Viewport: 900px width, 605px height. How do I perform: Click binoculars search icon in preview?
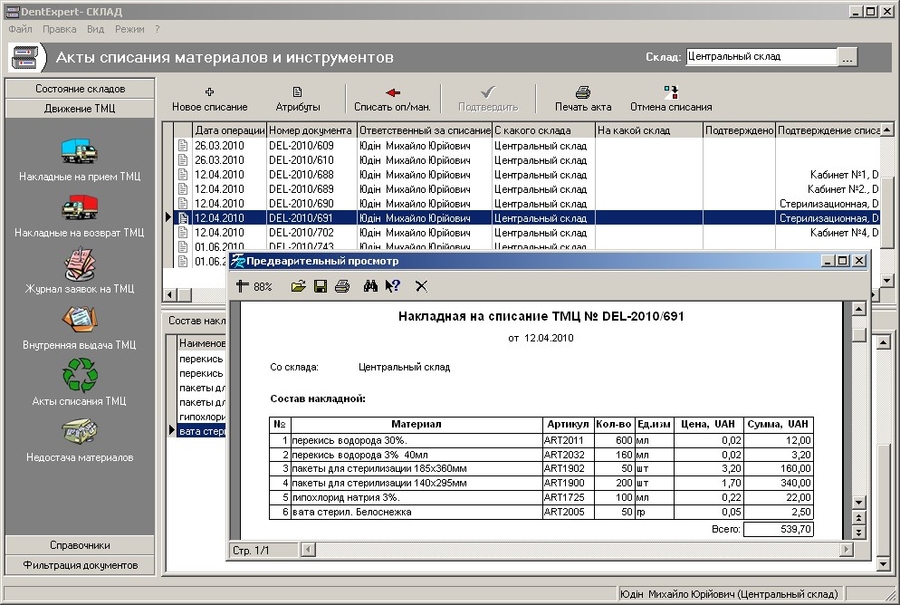pyautogui.click(x=370, y=286)
